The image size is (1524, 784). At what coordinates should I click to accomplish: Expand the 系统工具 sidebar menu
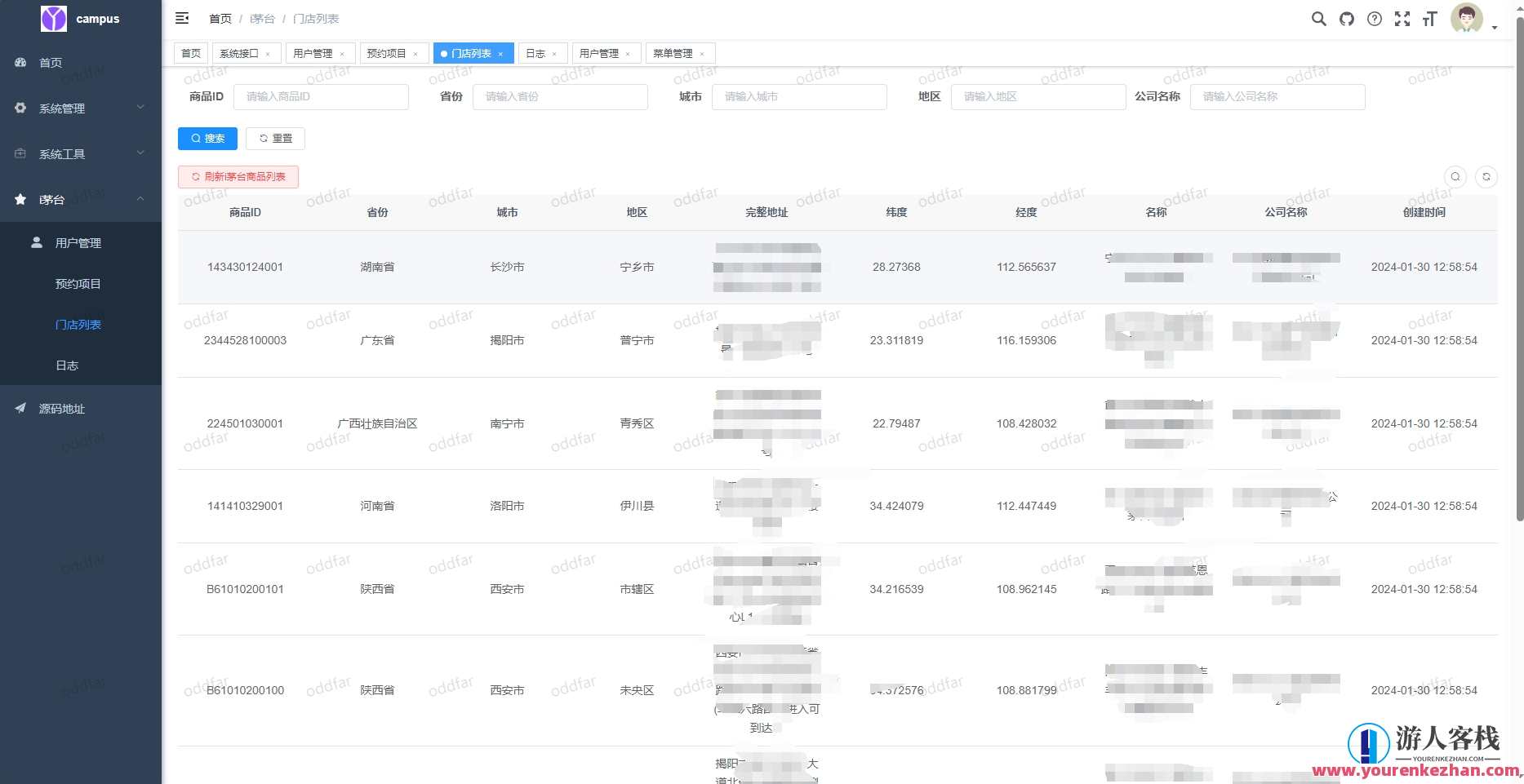[80, 153]
